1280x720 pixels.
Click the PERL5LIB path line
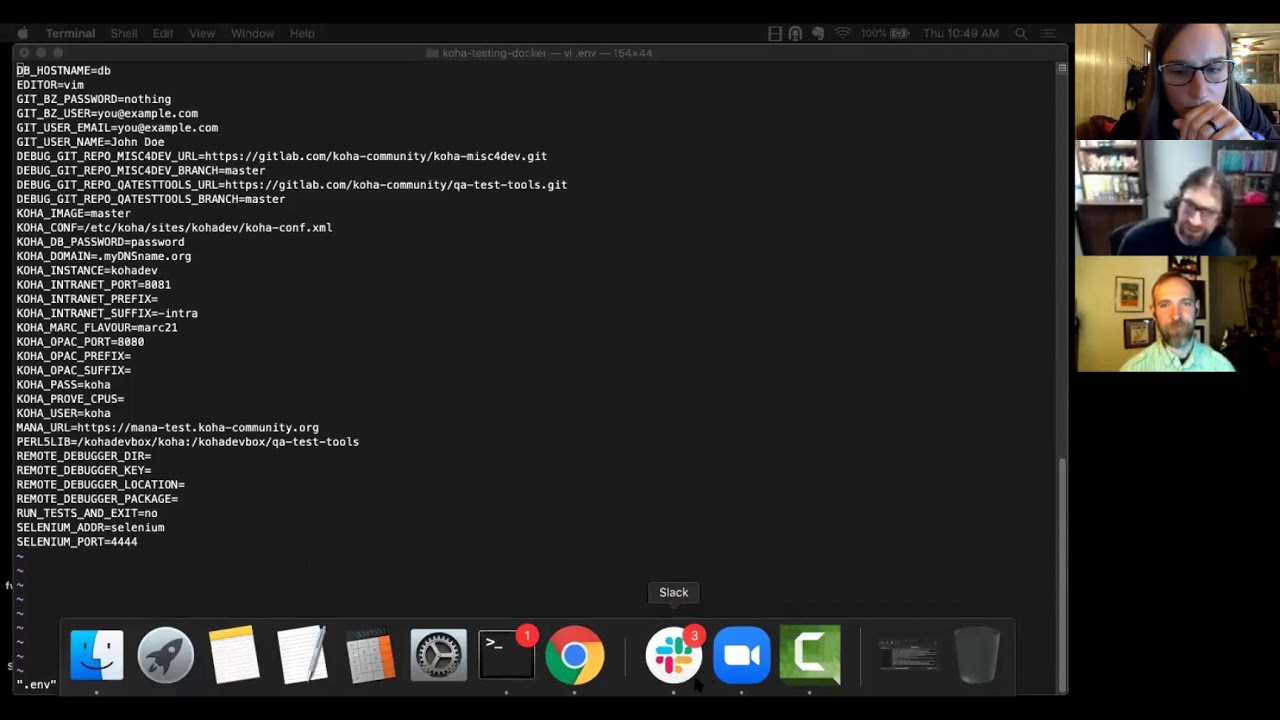[x=187, y=441]
